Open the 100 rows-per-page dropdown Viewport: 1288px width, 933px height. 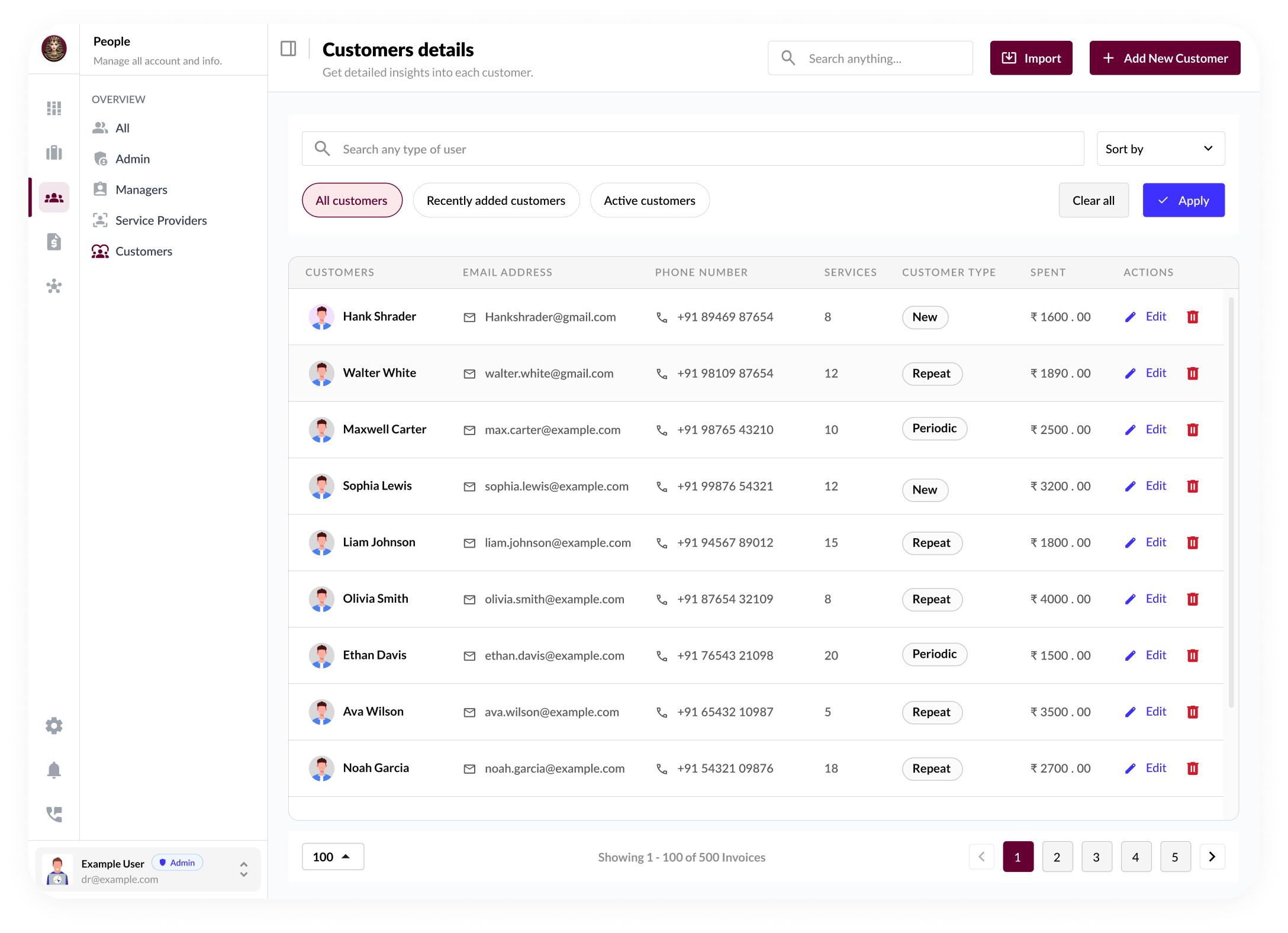pos(333,857)
